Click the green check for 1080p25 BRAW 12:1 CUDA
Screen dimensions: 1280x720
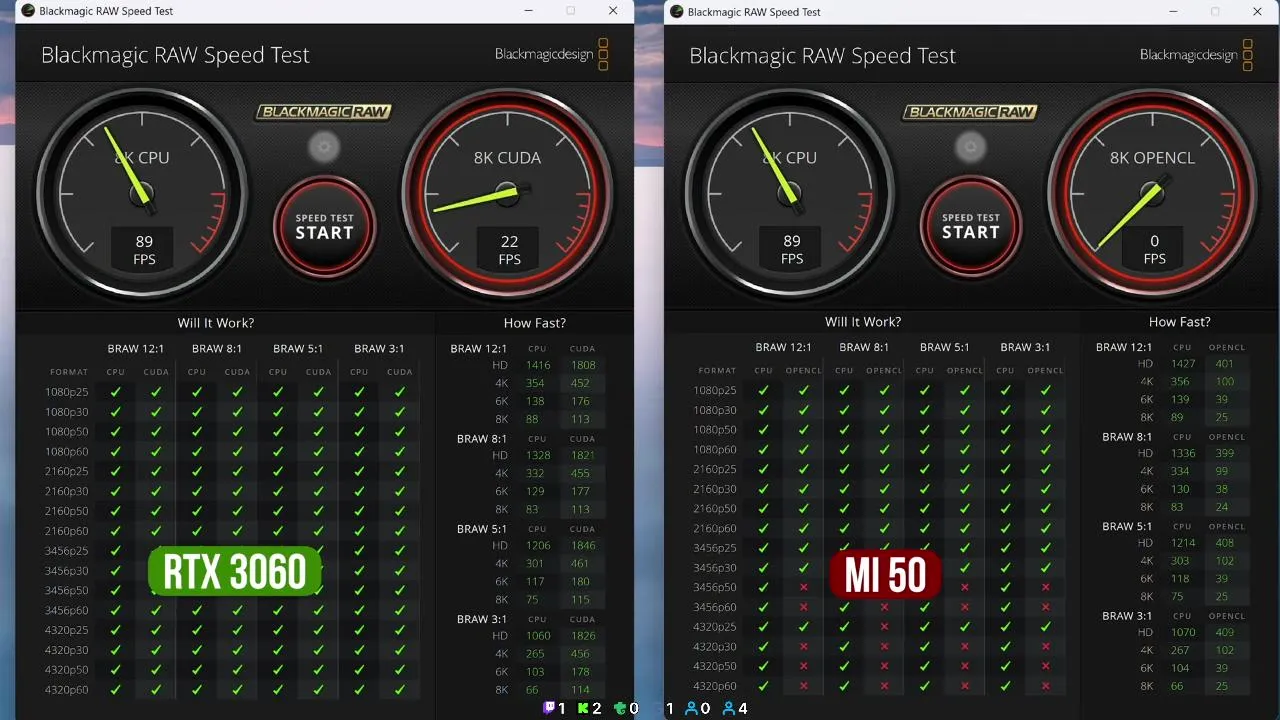tap(156, 392)
